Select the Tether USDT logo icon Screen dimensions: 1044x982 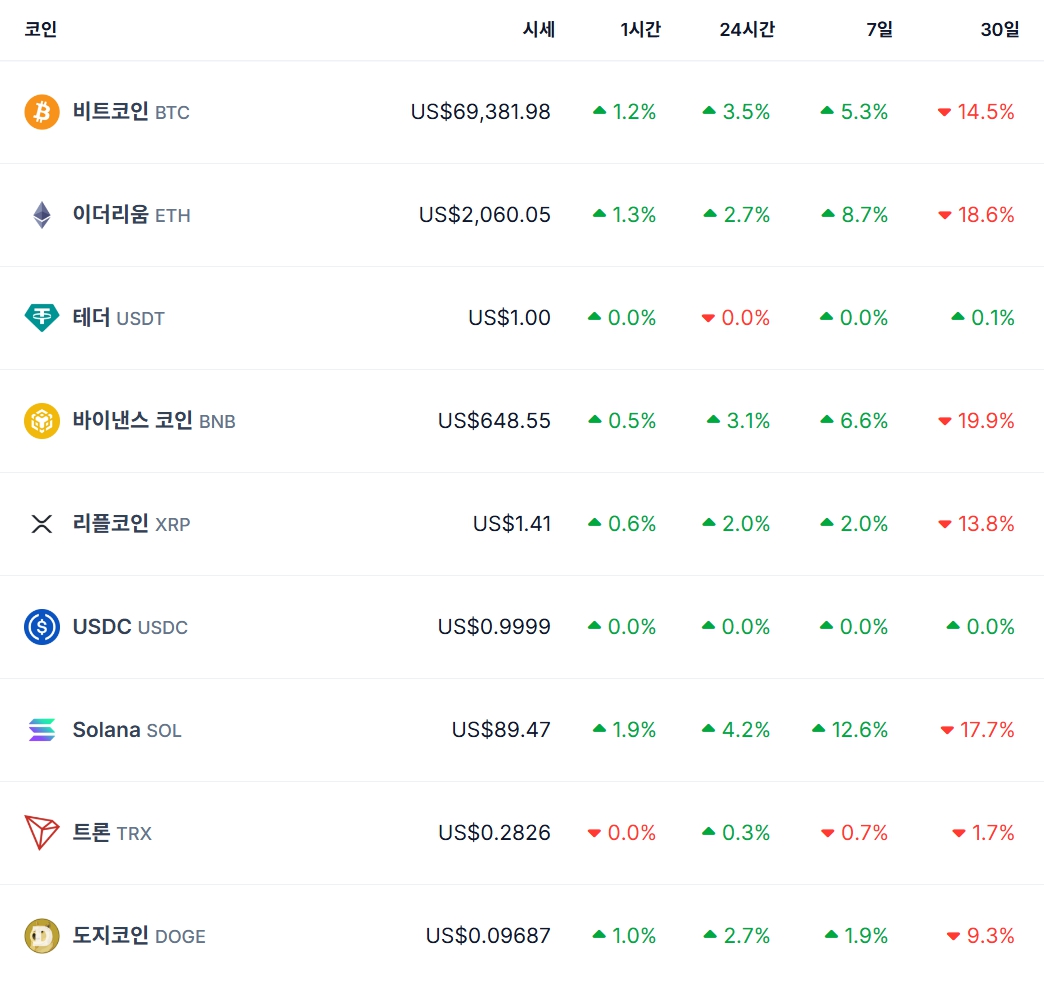[x=42, y=318]
